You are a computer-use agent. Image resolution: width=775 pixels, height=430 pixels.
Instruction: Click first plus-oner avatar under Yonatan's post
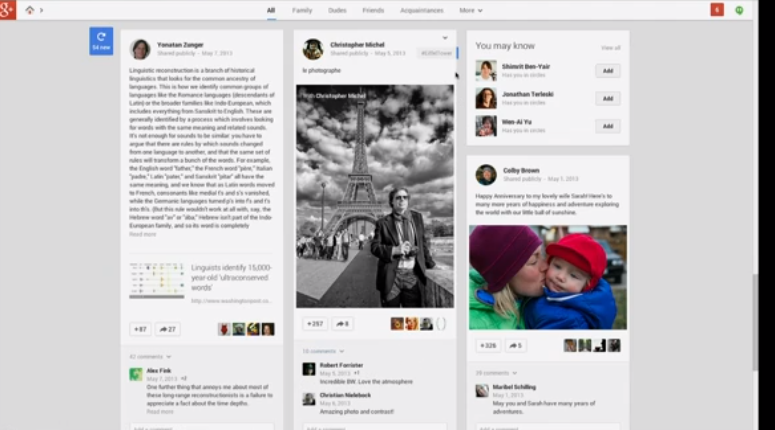click(x=224, y=329)
